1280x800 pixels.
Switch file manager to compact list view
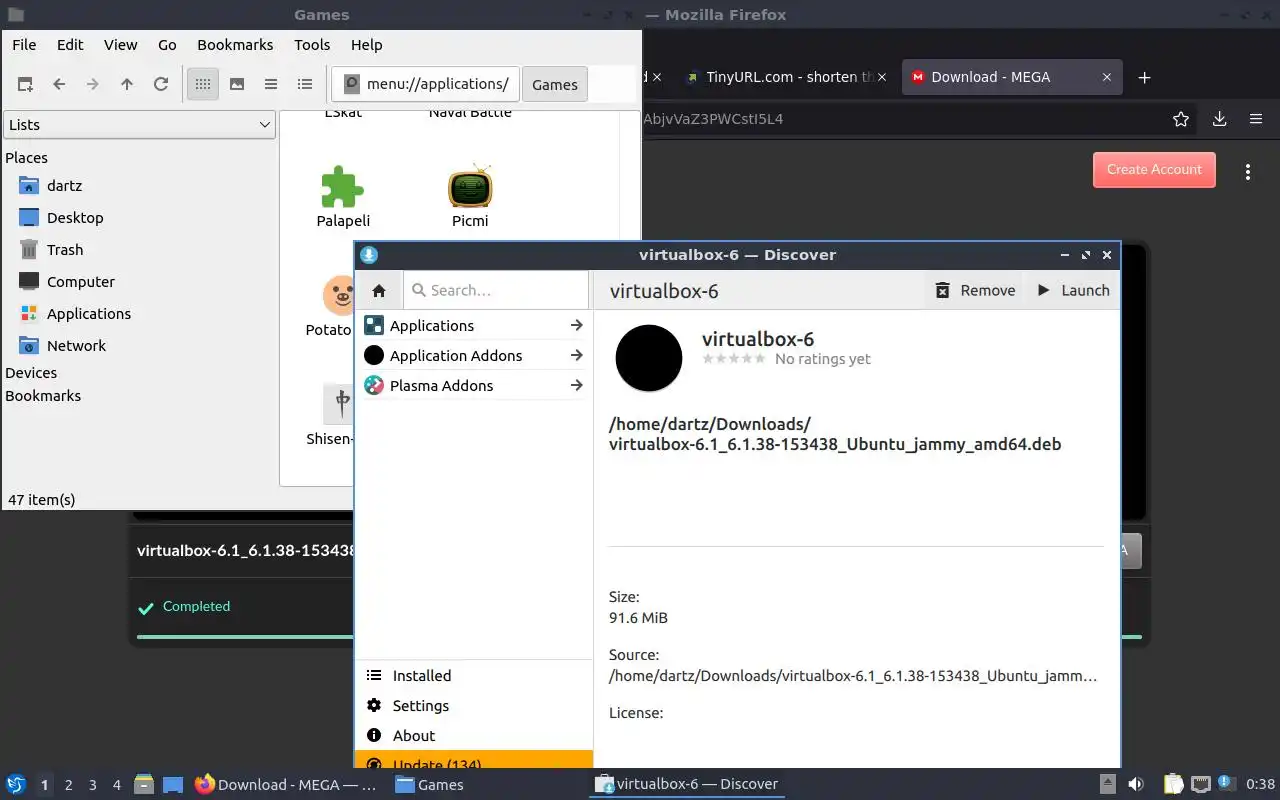(271, 84)
